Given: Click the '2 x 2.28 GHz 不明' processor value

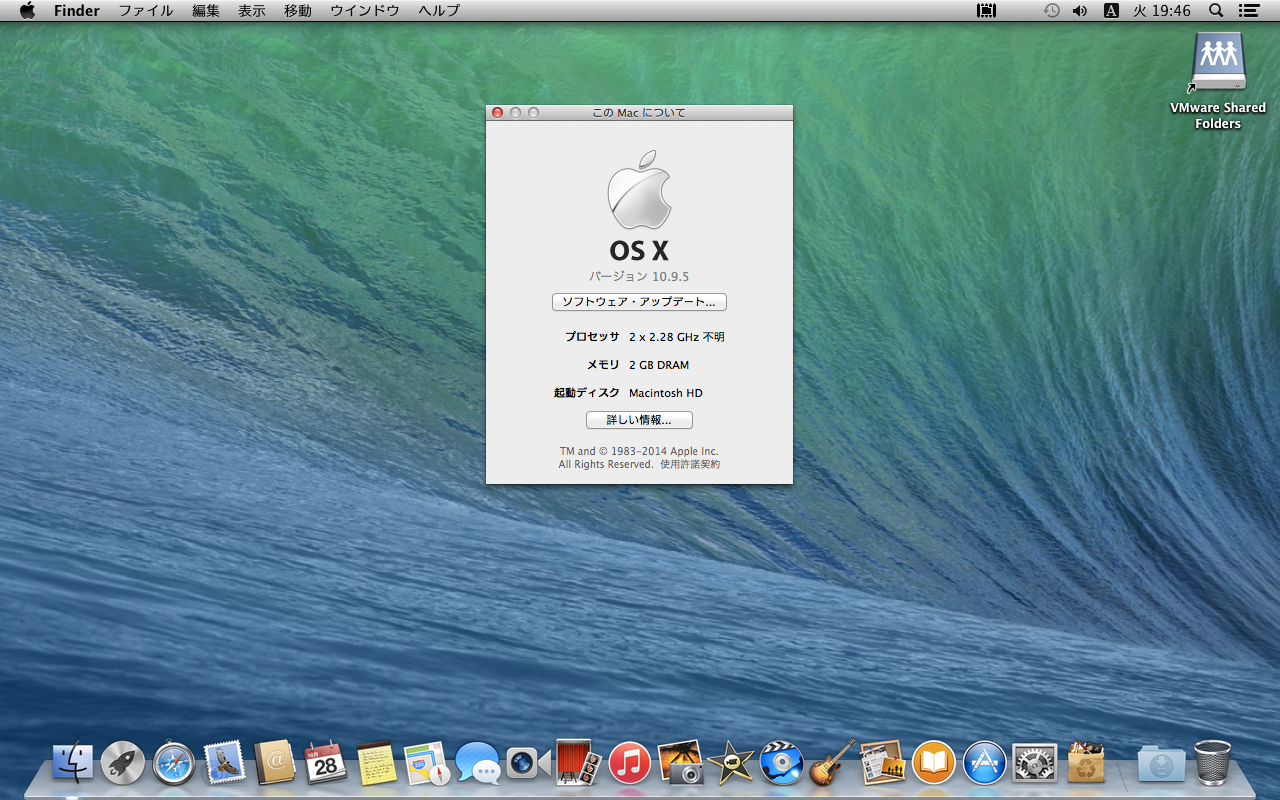Looking at the screenshot, I should pos(677,337).
